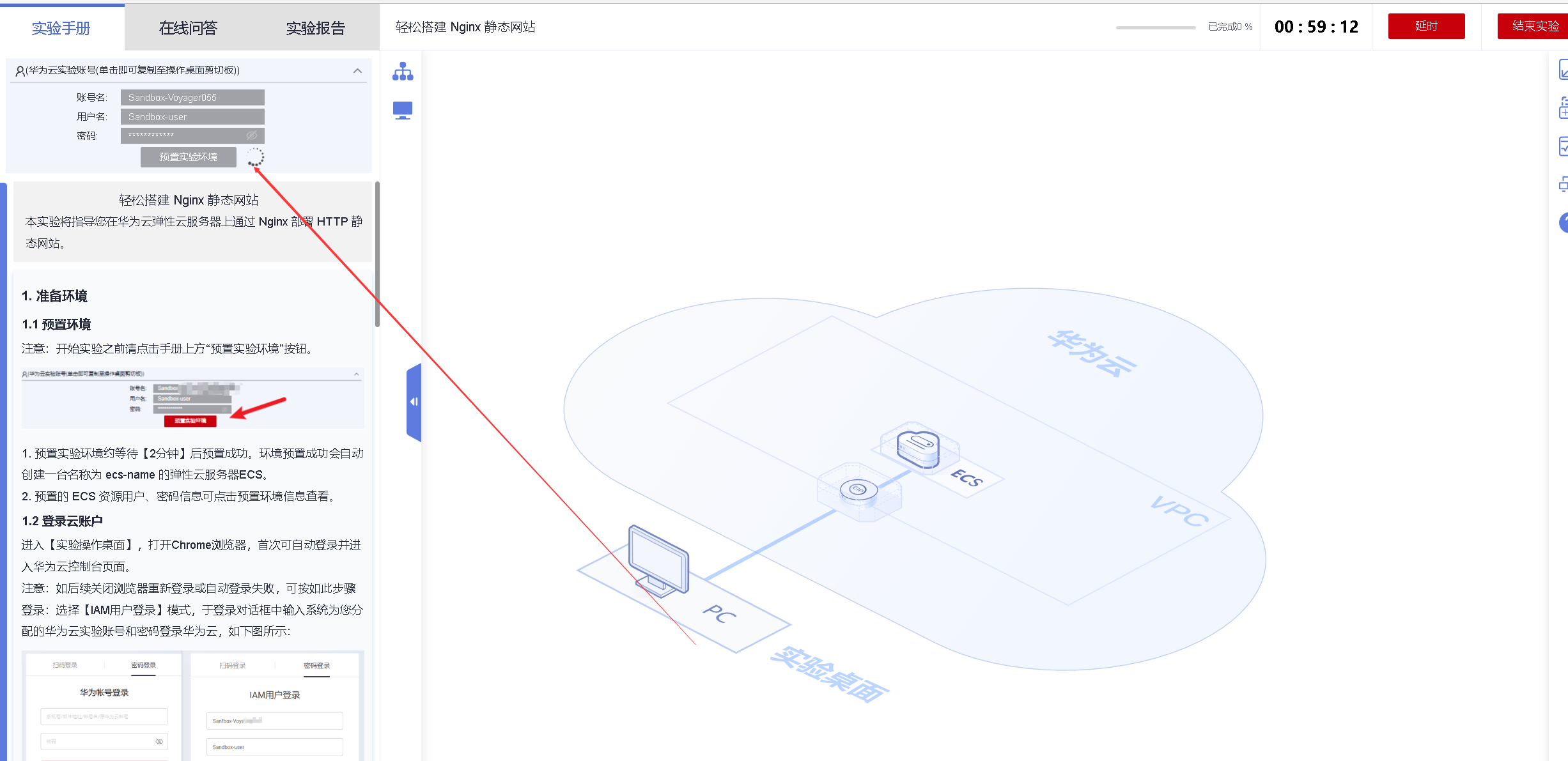Click the red 延时 button
Image resolution: width=1568 pixels, height=761 pixels.
click(x=1425, y=26)
